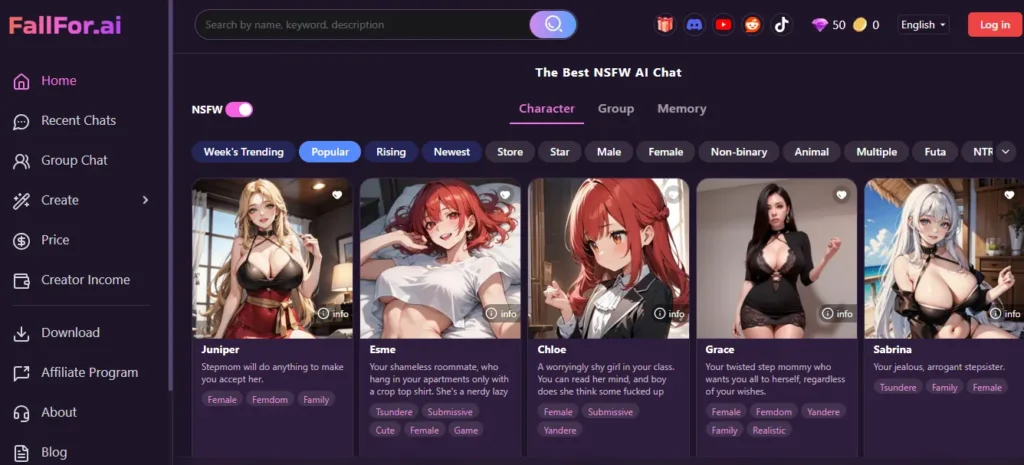The width and height of the screenshot is (1024, 465).
Task: Open Recent Chats from the sidebar
Action: coord(78,121)
